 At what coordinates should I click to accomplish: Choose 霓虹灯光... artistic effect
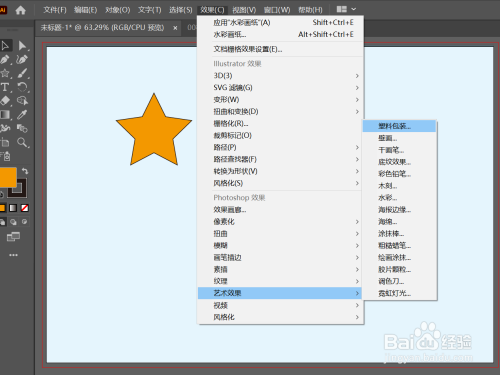(399, 293)
